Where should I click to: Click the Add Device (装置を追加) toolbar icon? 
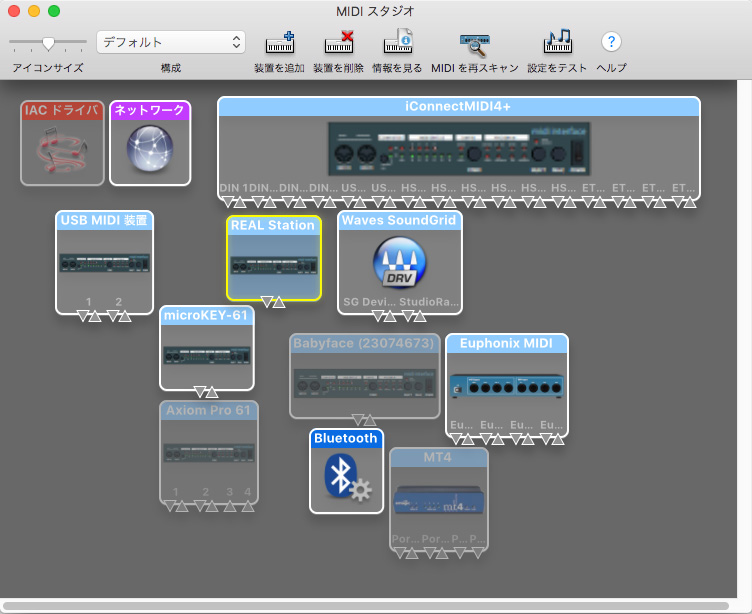click(280, 42)
